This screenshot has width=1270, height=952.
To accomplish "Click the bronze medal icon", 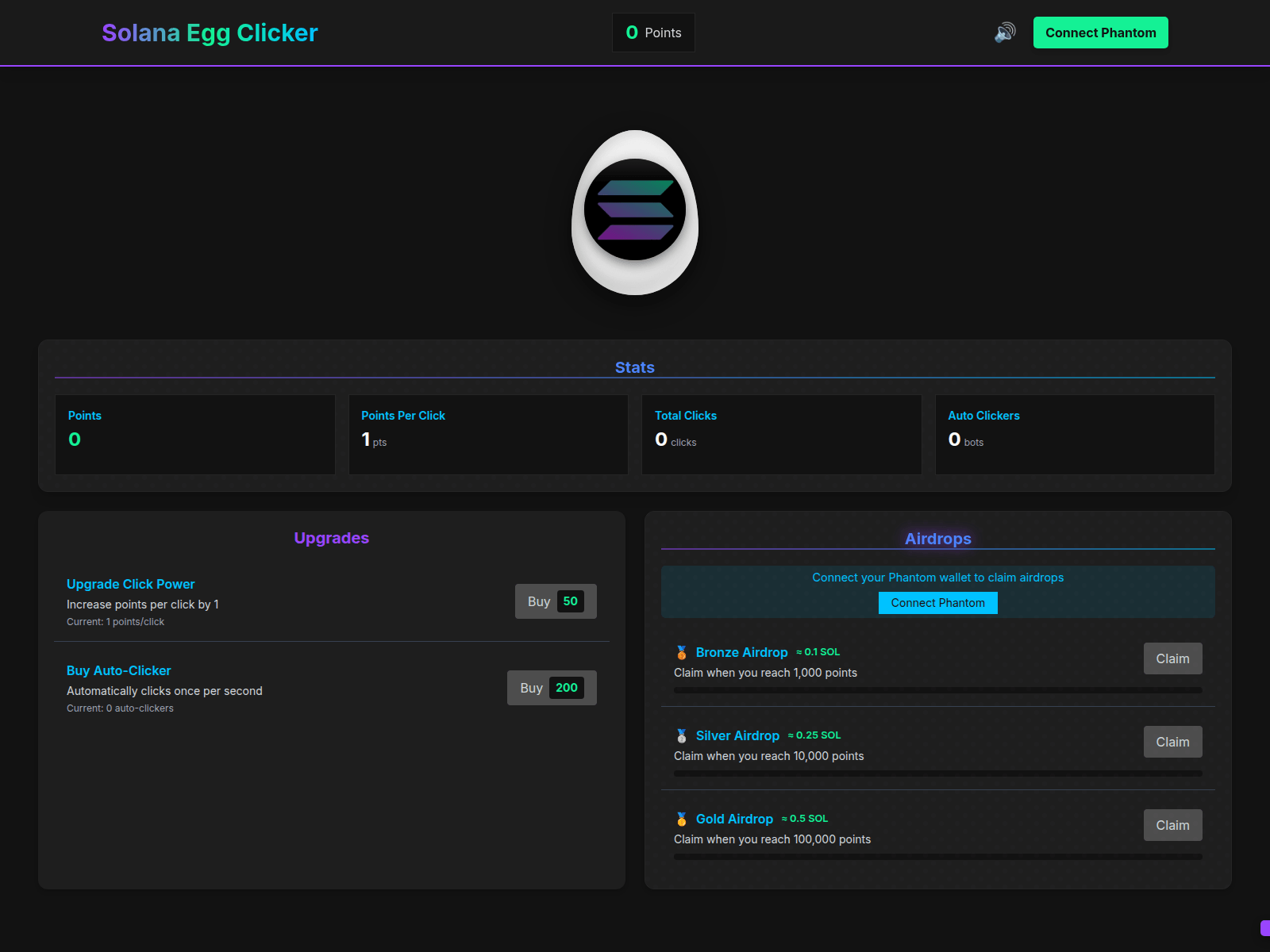I will 681,652.
